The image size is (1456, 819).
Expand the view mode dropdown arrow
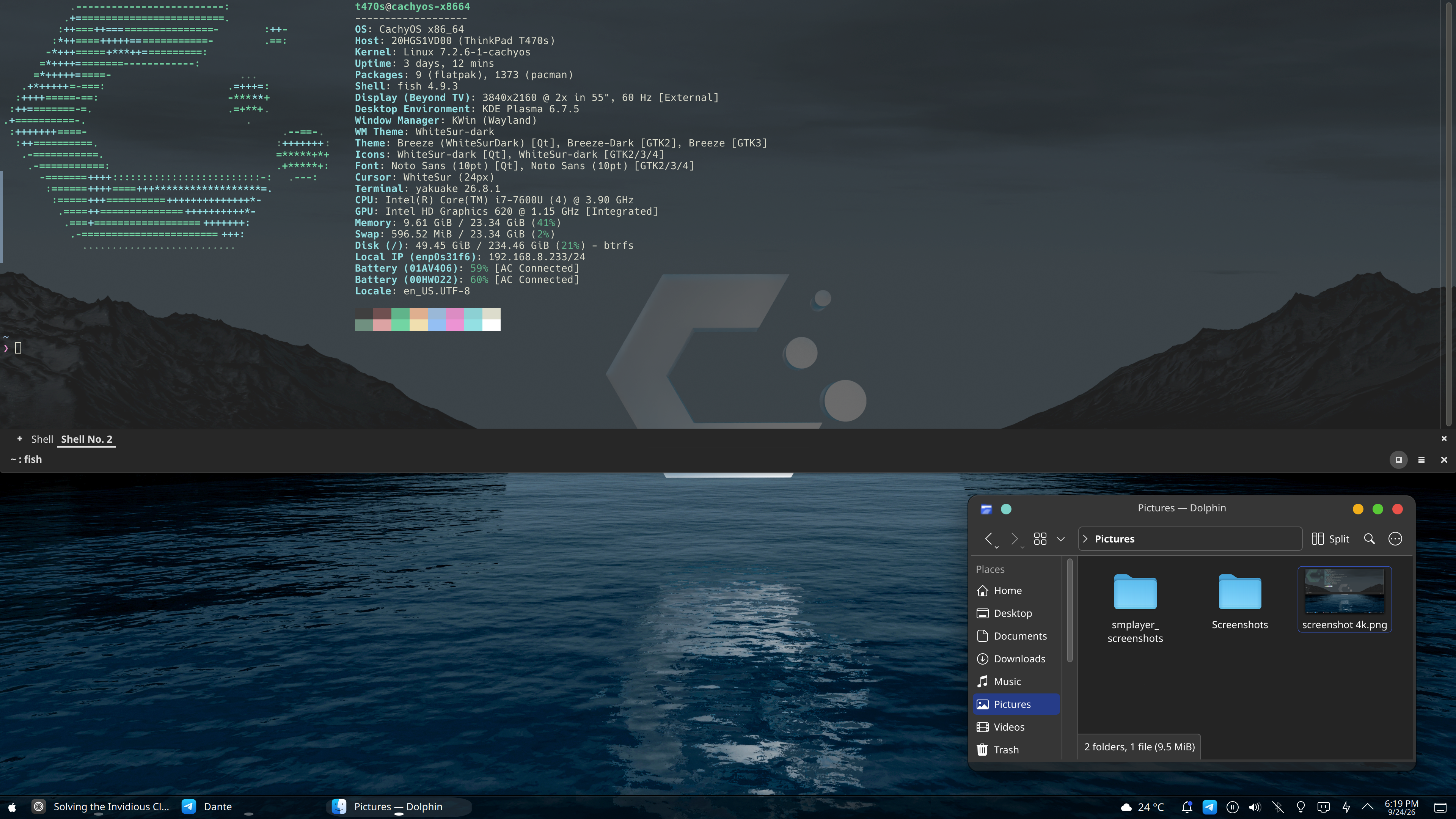click(x=1061, y=539)
